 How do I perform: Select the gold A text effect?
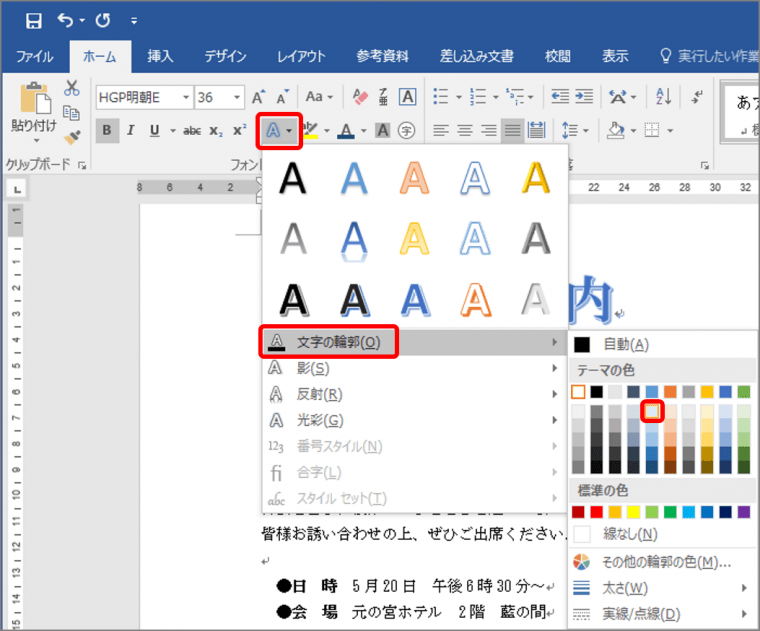pos(536,178)
